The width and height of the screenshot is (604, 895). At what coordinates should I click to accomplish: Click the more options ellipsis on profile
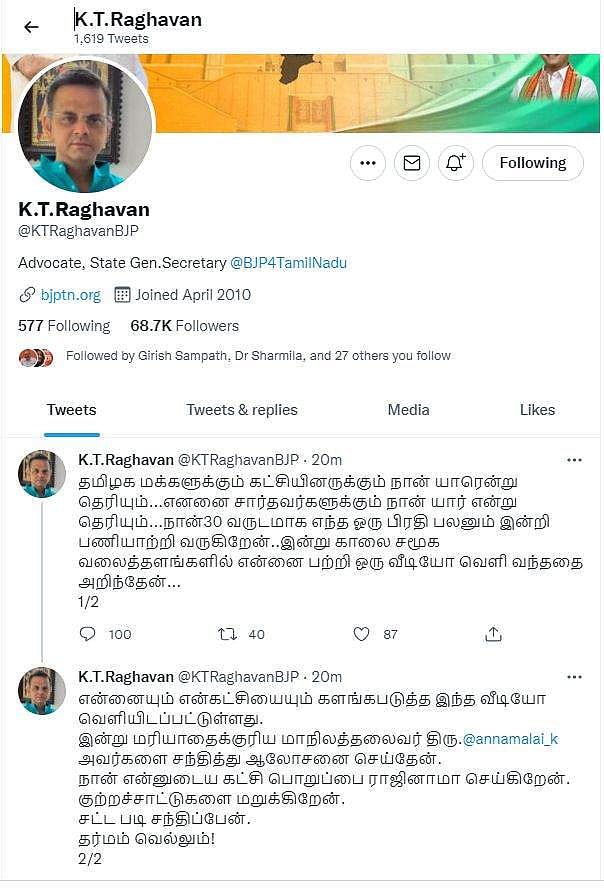[367, 162]
